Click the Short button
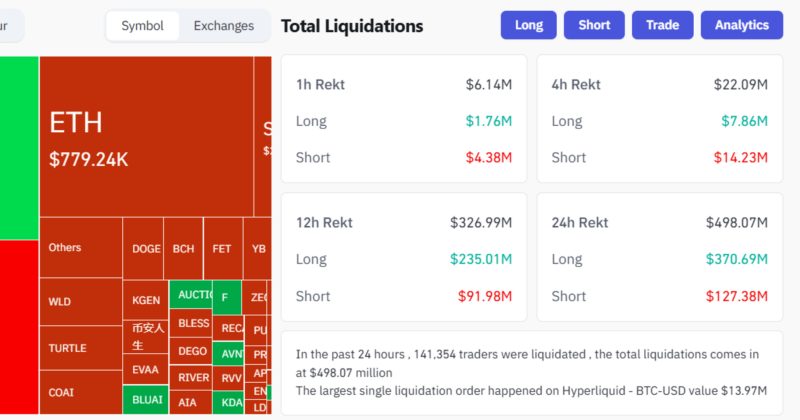 point(594,25)
